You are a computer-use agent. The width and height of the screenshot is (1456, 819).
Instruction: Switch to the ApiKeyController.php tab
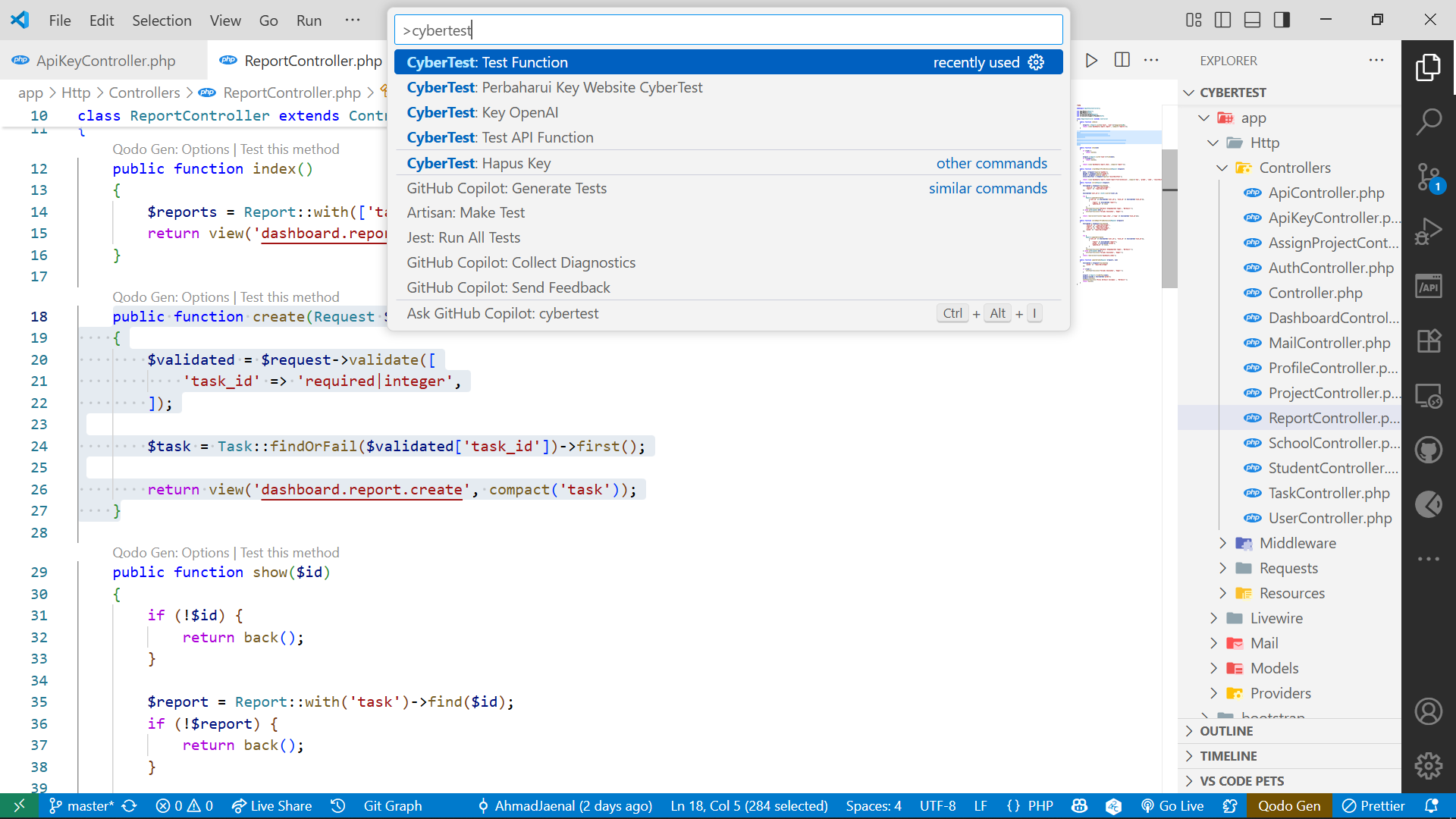[x=105, y=61]
